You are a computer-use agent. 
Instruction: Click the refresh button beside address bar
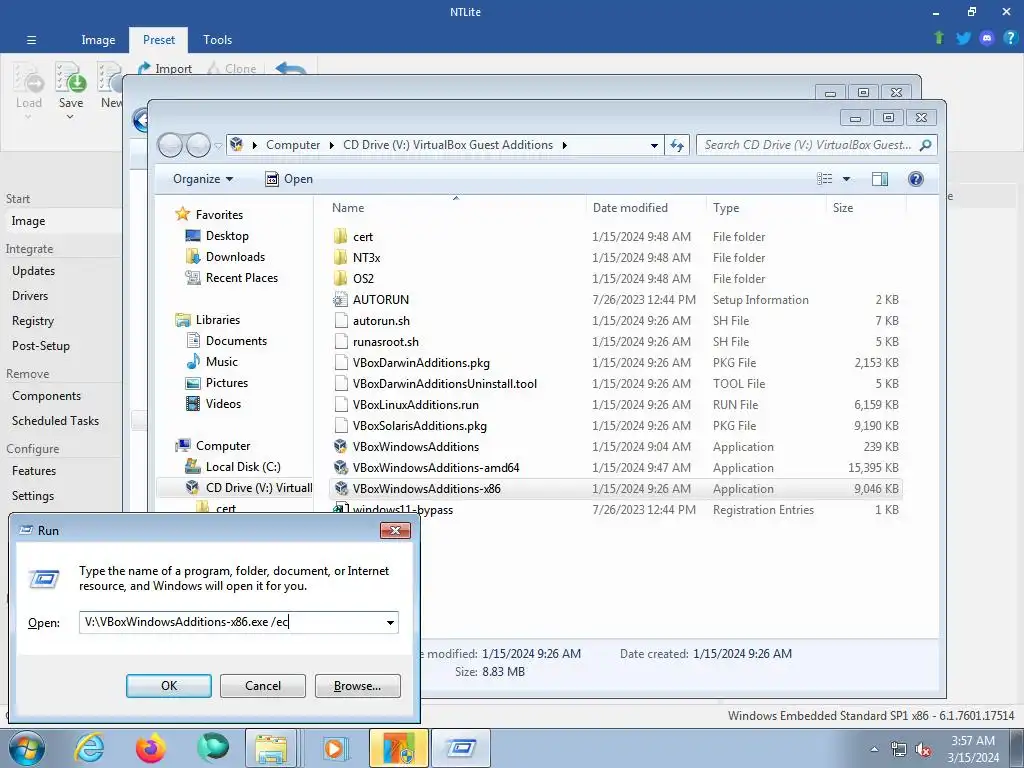677,145
